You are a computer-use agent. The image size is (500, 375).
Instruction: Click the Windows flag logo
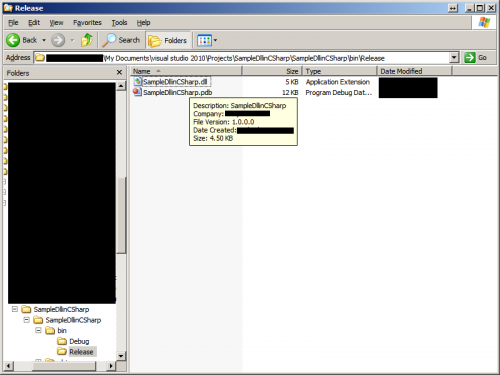484,22
